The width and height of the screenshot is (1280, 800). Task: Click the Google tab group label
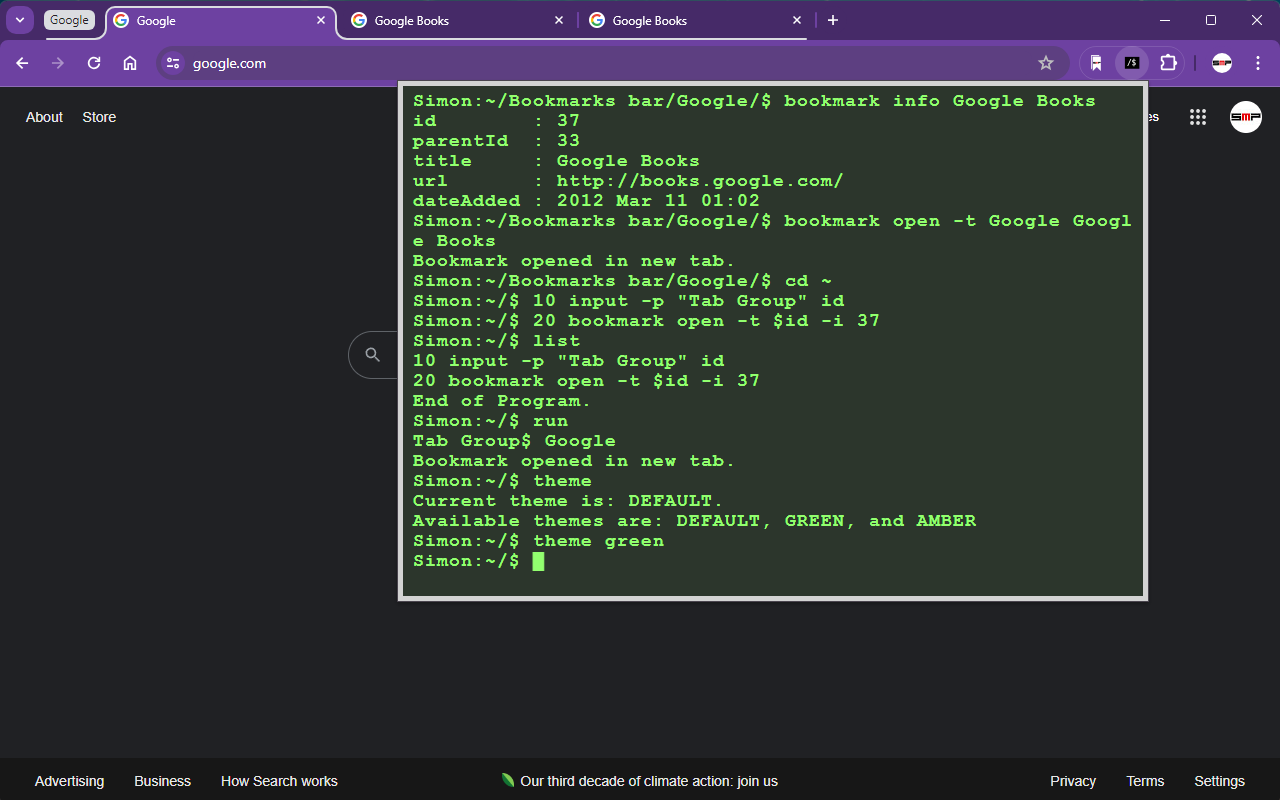click(69, 20)
